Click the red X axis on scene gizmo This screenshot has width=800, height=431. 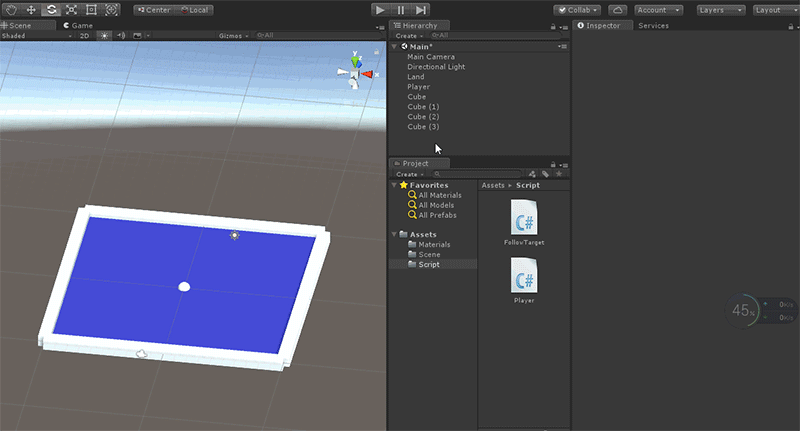coord(368,74)
